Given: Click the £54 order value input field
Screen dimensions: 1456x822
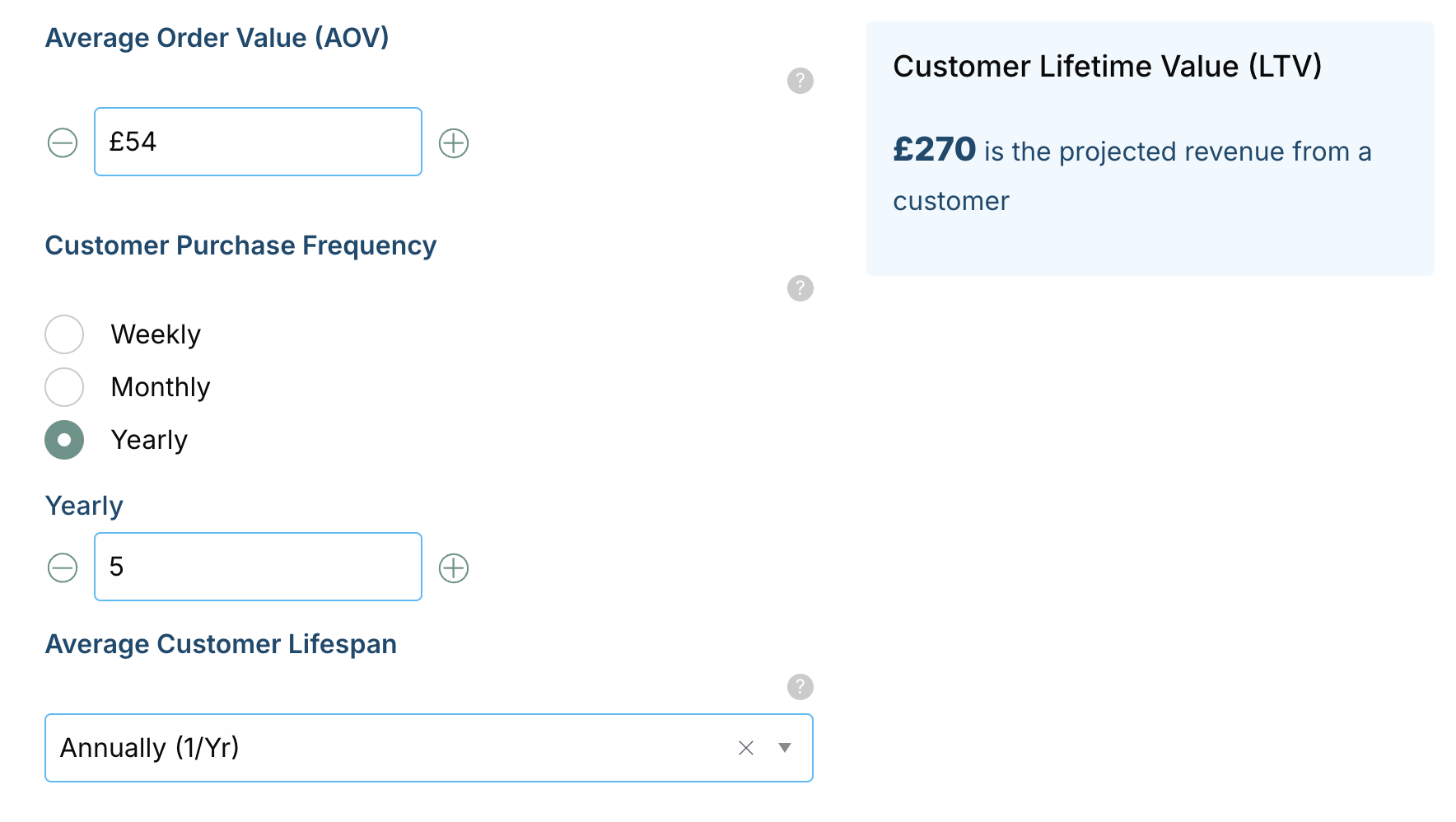Looking at the screenshot, I should click(x=258, y=142).
